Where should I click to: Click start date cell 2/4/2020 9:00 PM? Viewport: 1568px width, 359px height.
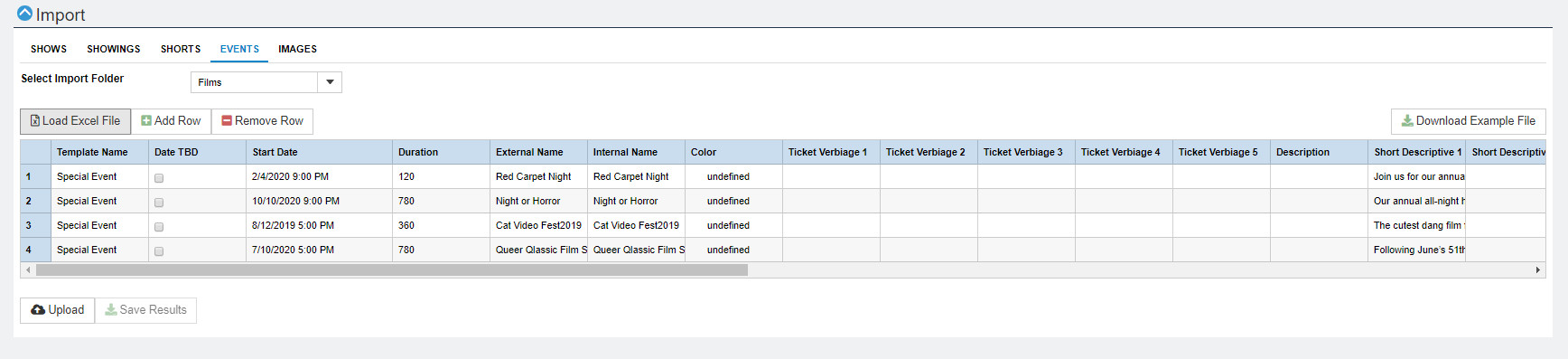tap(319, 176)
